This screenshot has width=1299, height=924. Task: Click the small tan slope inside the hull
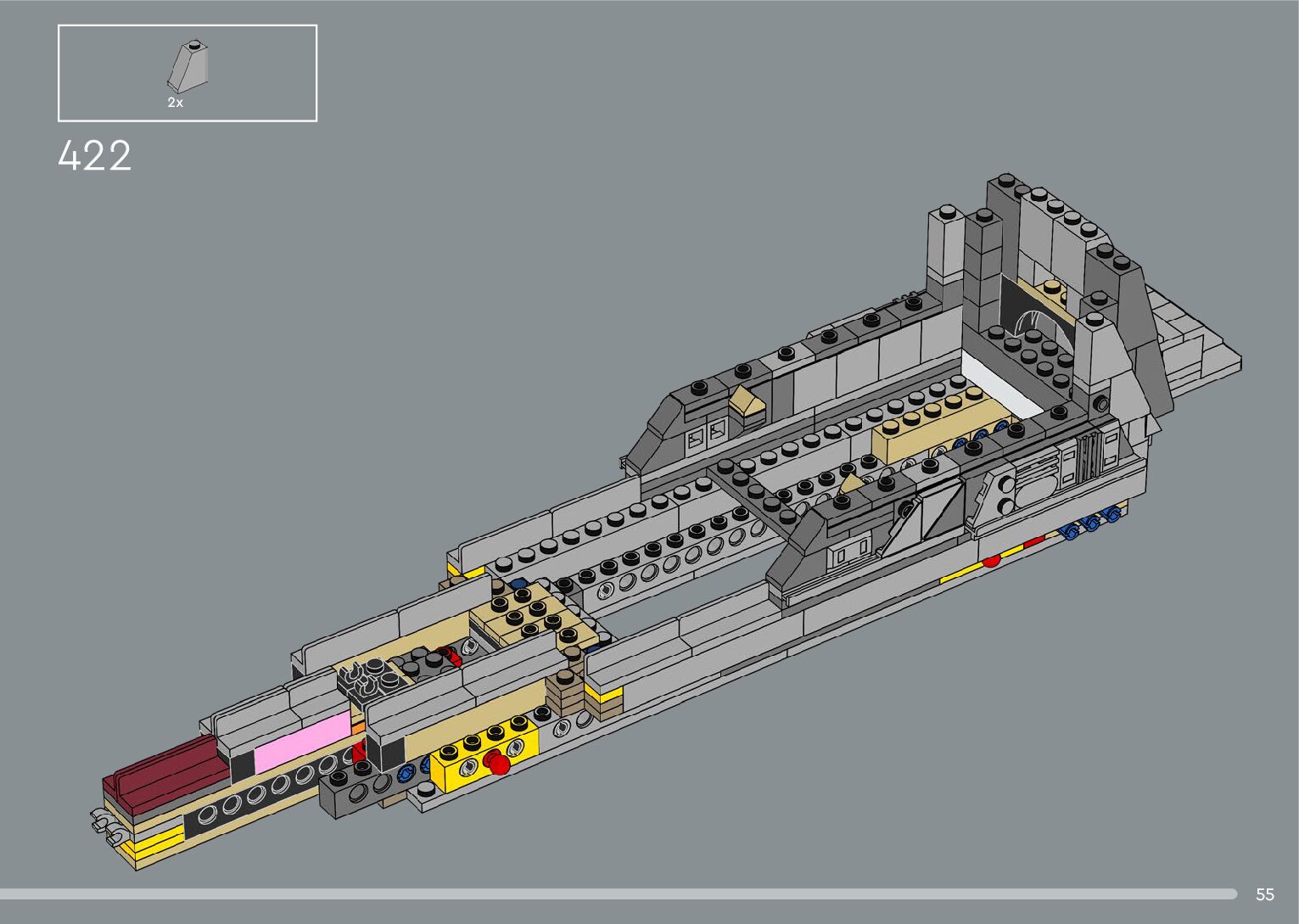pyautogui.click(x=851, y=484)
